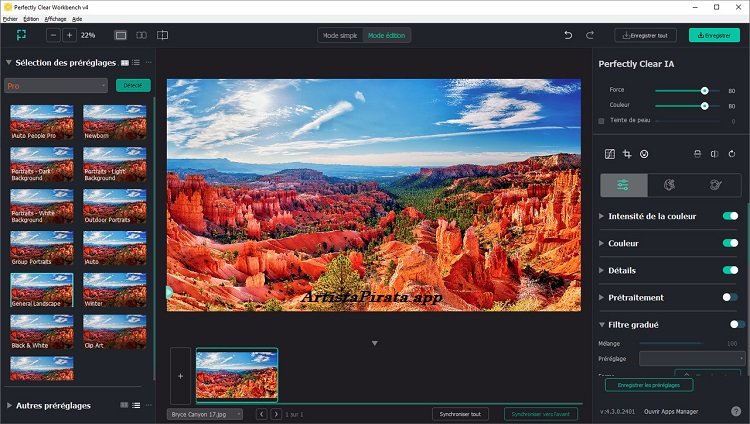
Task: Expand the Détails section
Action: [x=601, y=270]
